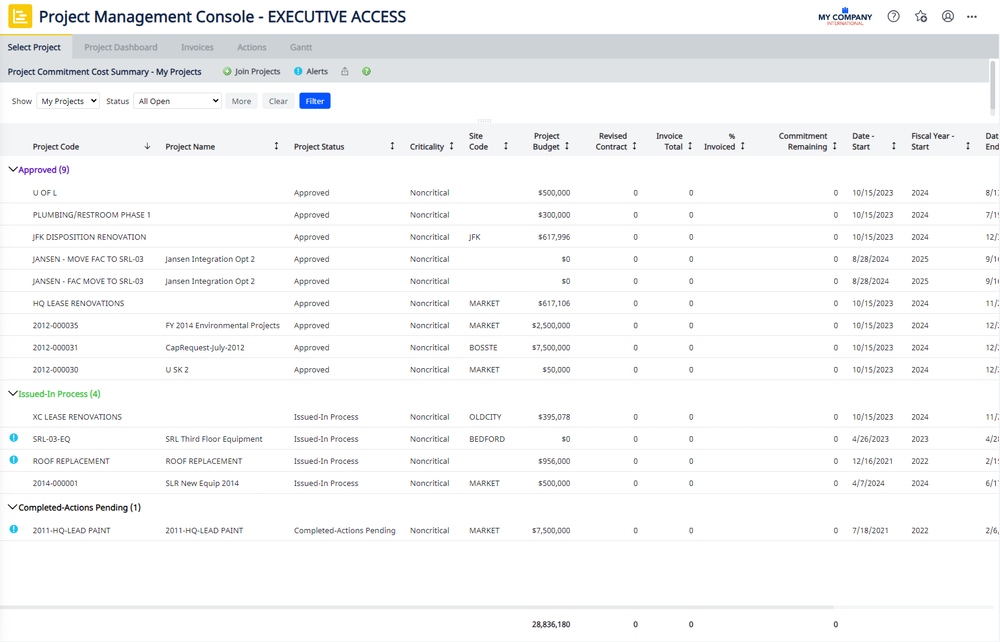Open the Status All Open dropdown

(177, 100)
